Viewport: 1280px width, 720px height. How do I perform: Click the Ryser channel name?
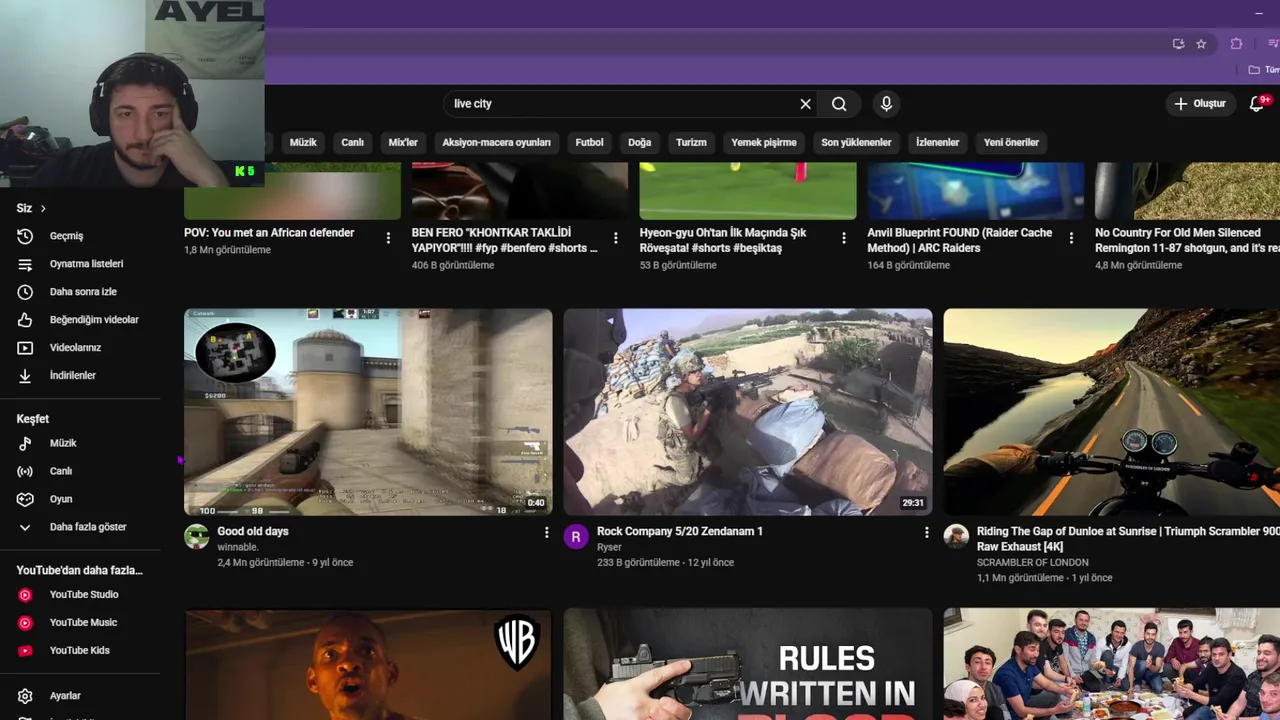pos(609,547)
